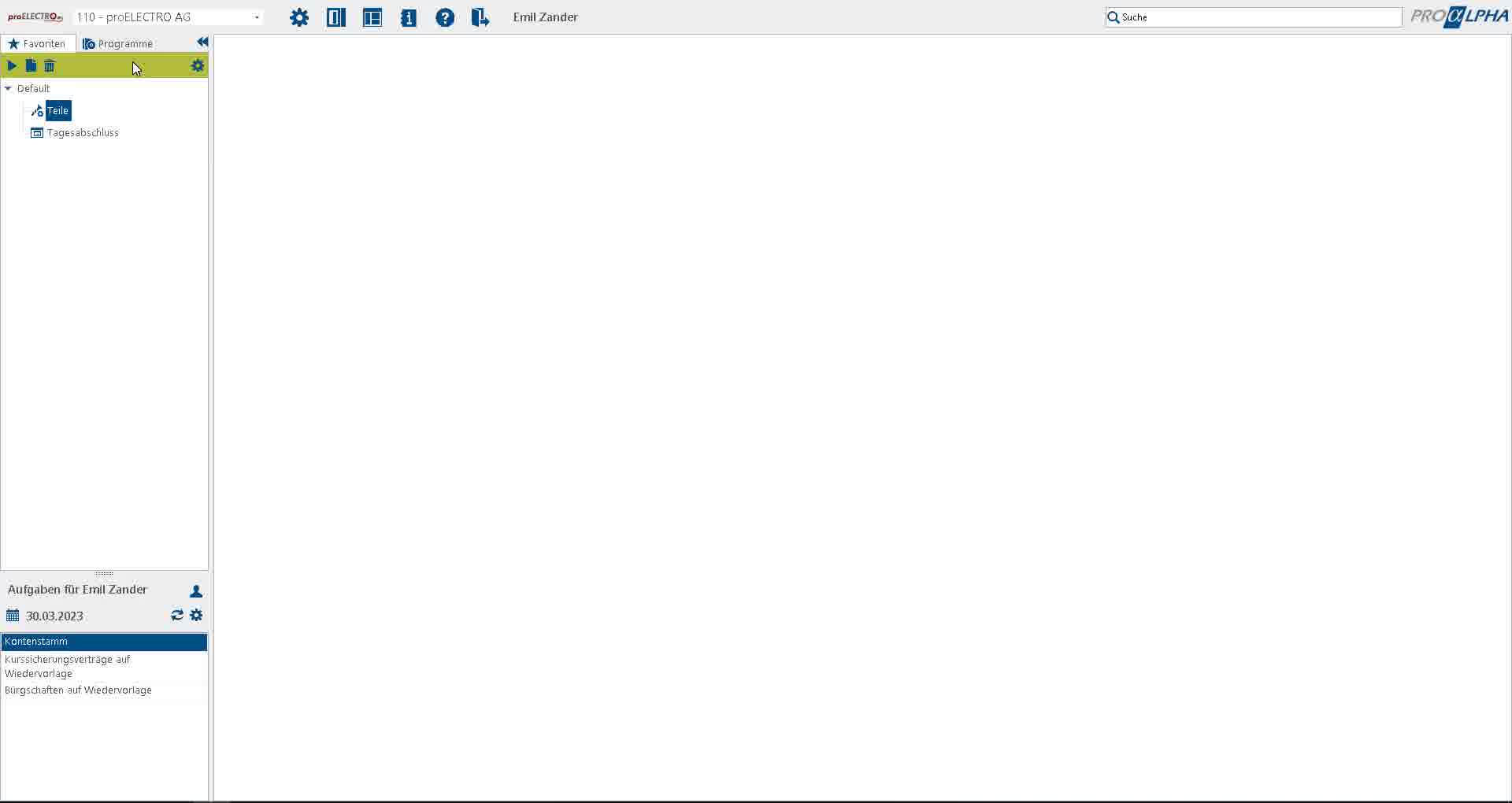1512x803 pixels.
Task: Open the company dropdown 110 - proELECTRO AG
Action: point(169,17)
